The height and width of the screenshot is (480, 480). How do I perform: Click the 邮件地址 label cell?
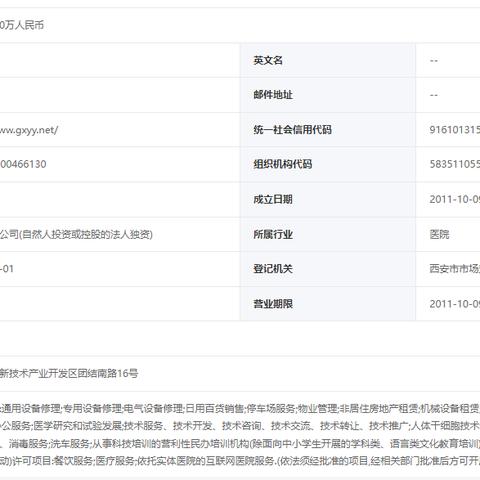(328, 95)
